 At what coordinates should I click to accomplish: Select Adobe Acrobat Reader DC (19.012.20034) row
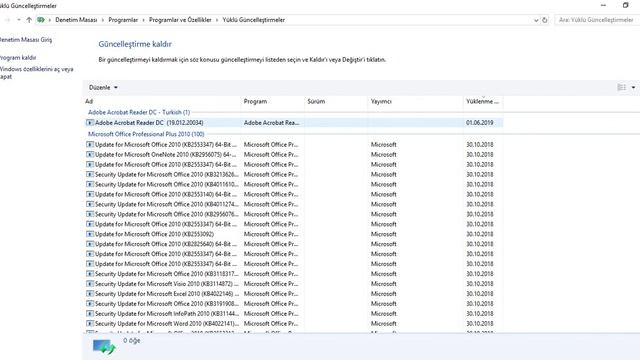(x=293, y=122)
